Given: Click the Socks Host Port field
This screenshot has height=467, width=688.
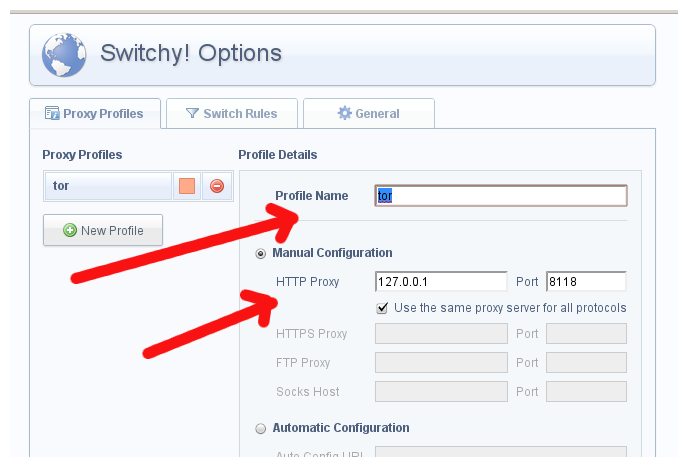Looking at the screenshot, I should [x=586, y=392].
